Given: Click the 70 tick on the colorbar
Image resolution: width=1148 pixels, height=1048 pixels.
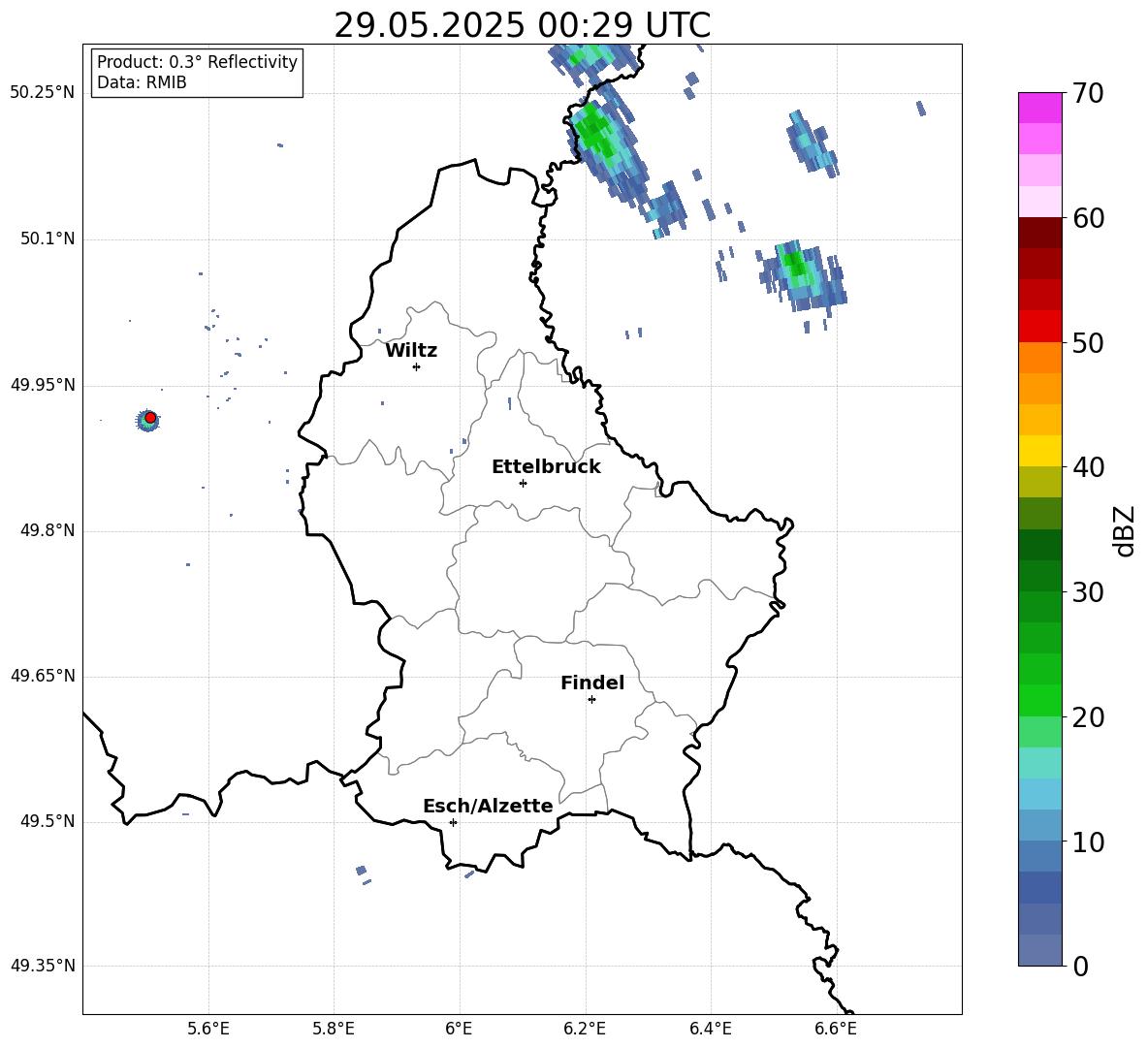Looking at the screenshot, I should [x=1088, y=93].
